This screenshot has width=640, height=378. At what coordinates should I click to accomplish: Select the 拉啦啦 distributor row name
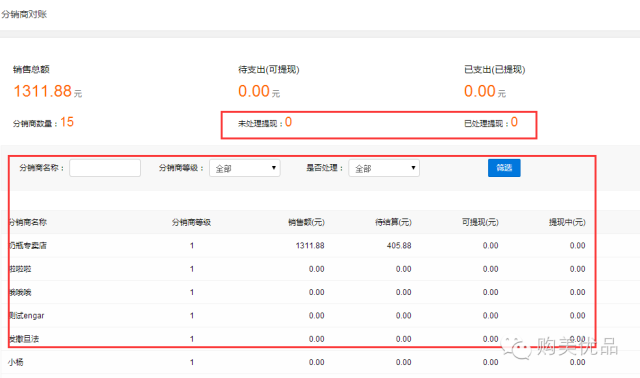(x=20, y=269)
